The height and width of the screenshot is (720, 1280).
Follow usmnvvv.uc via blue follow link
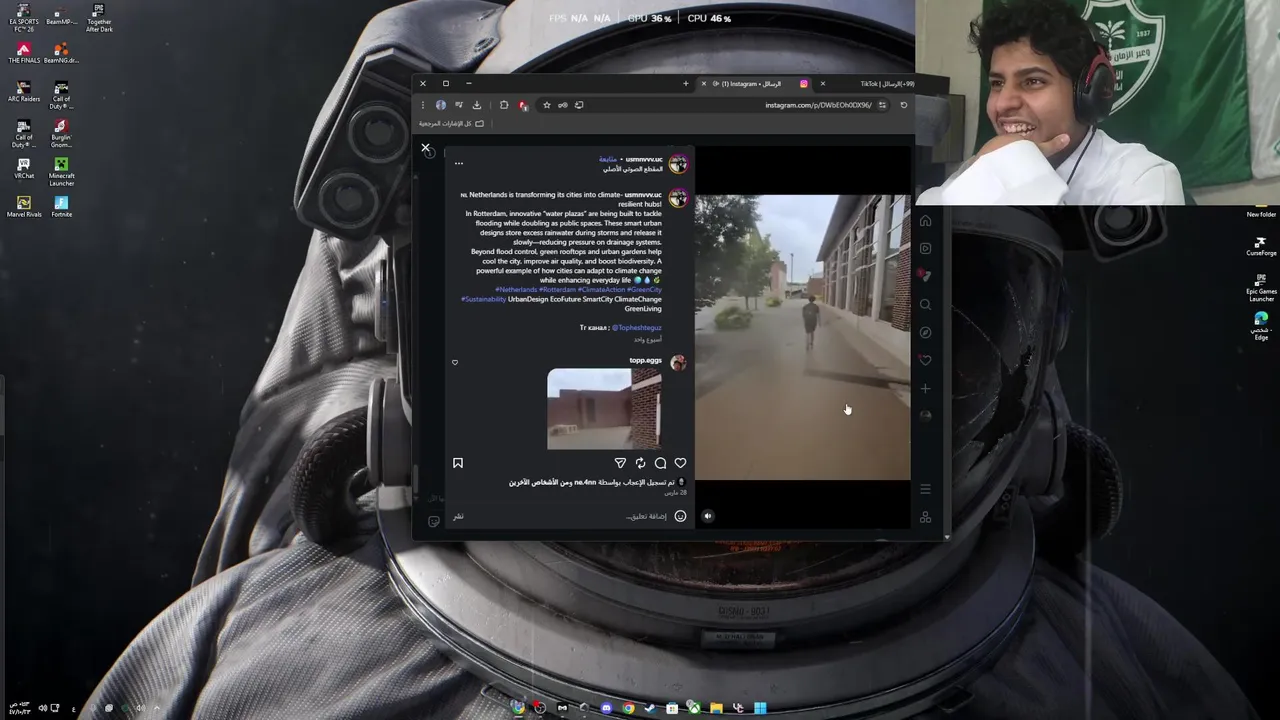coord(608,159)
